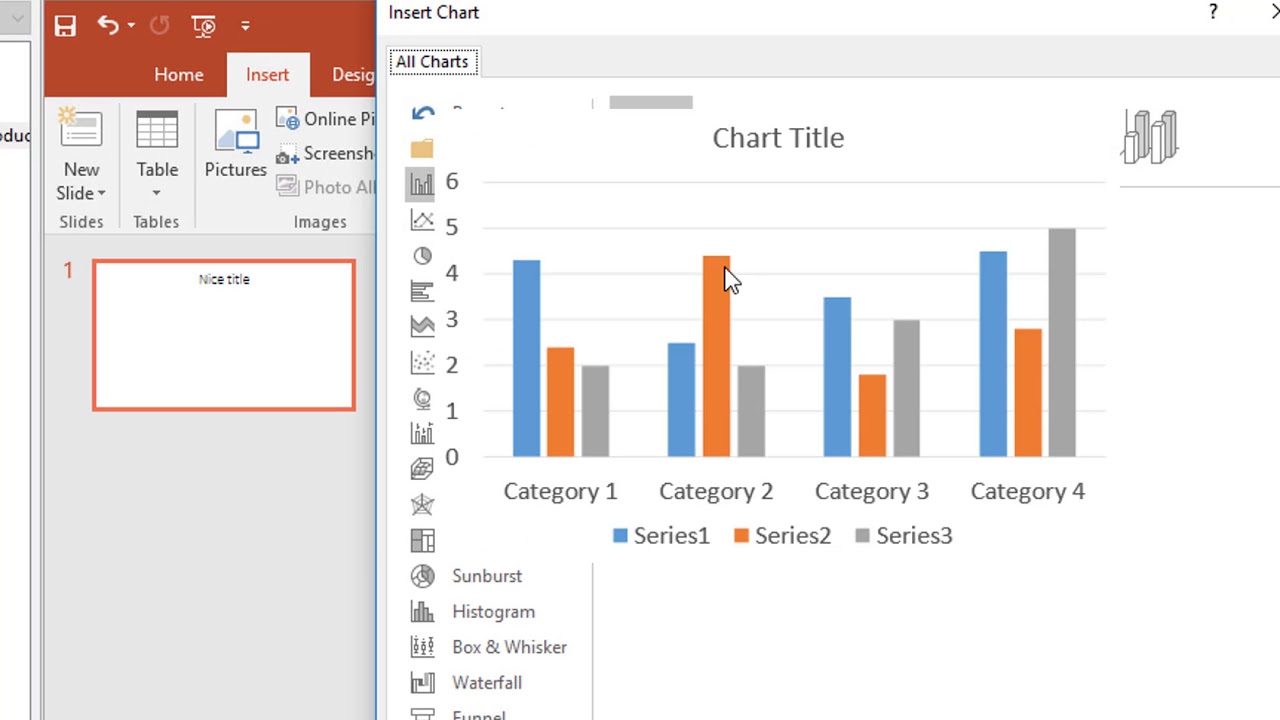1280x720 pixels.
Task: Click the Screenshot button in the Images group
Action: pos(326,154)
